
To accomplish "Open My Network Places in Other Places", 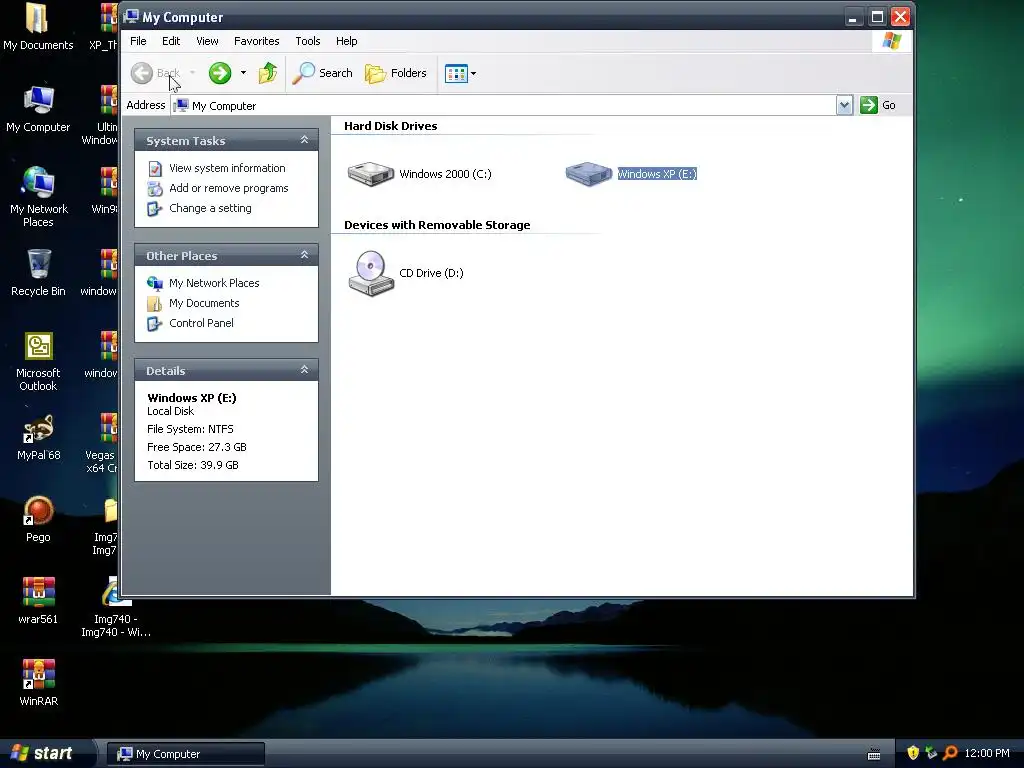I will click(214, 283).
